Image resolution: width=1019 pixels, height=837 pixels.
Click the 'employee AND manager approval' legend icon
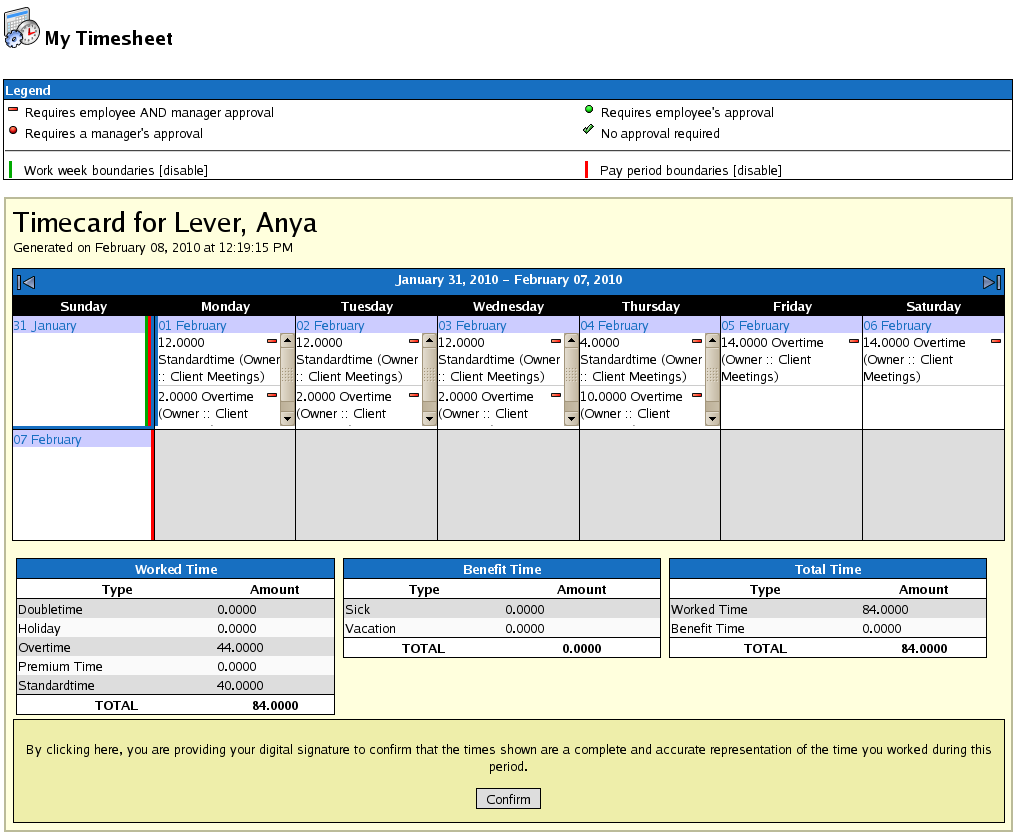point(12,112)
